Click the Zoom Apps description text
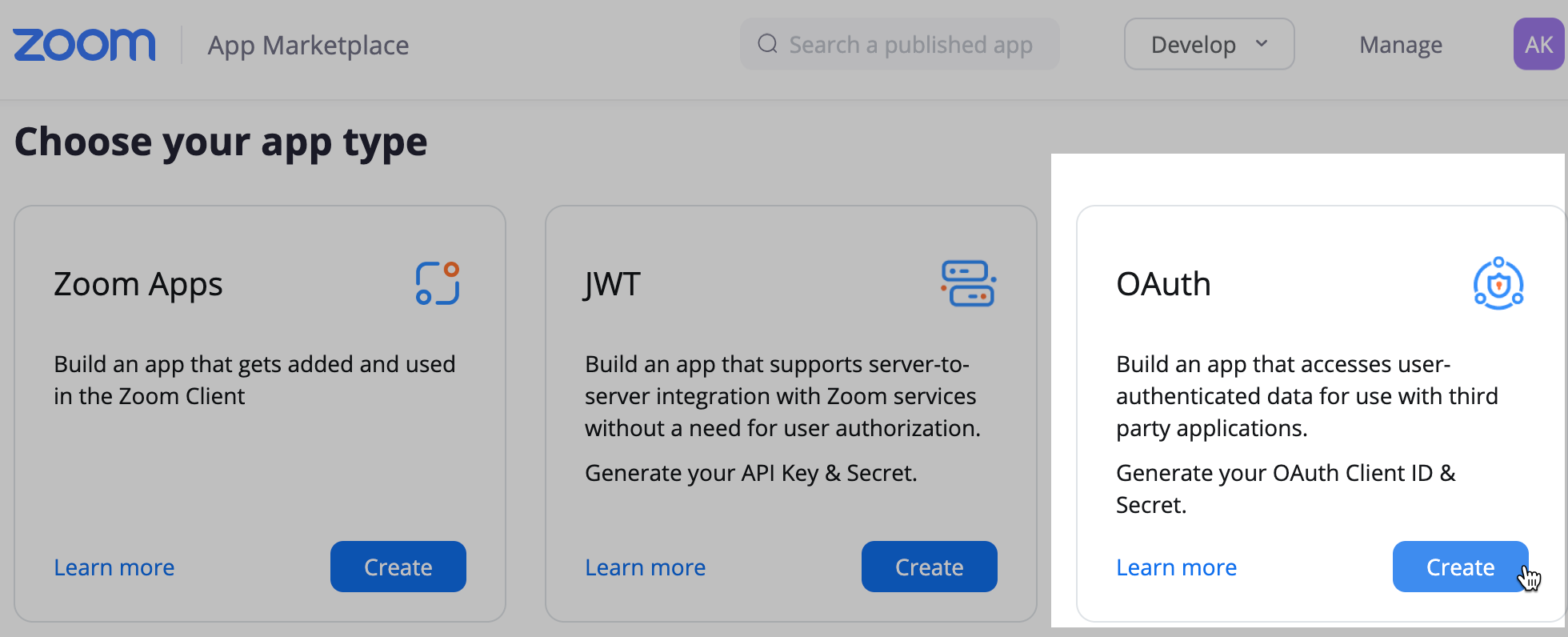1568x637 pixels. point(254,380)
